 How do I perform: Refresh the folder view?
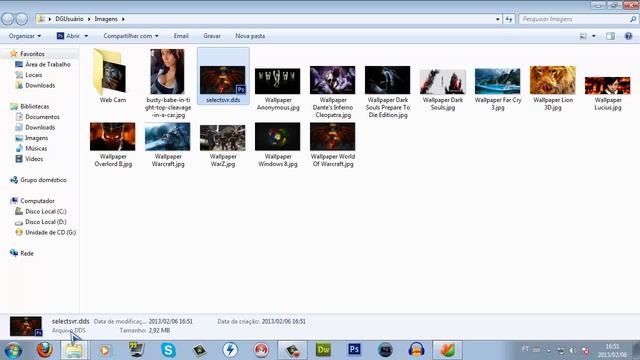pyautogui.click(x=509, y=19)
